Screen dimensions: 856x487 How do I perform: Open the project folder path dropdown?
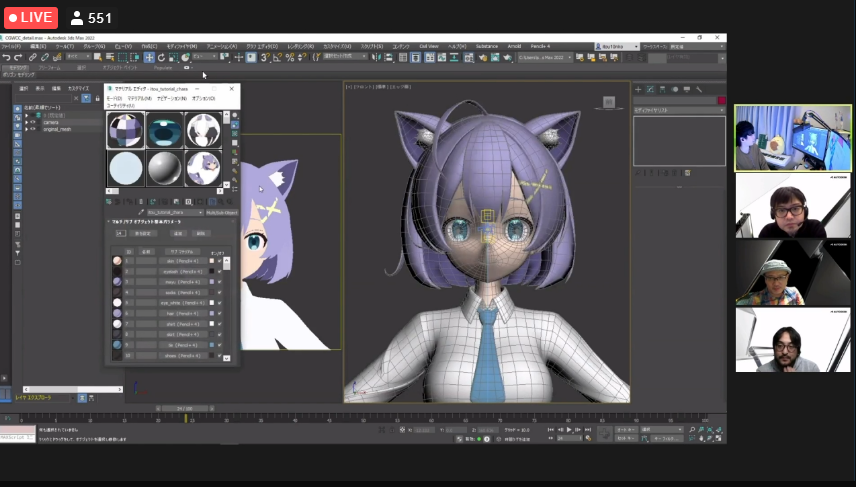click(545, 57)
